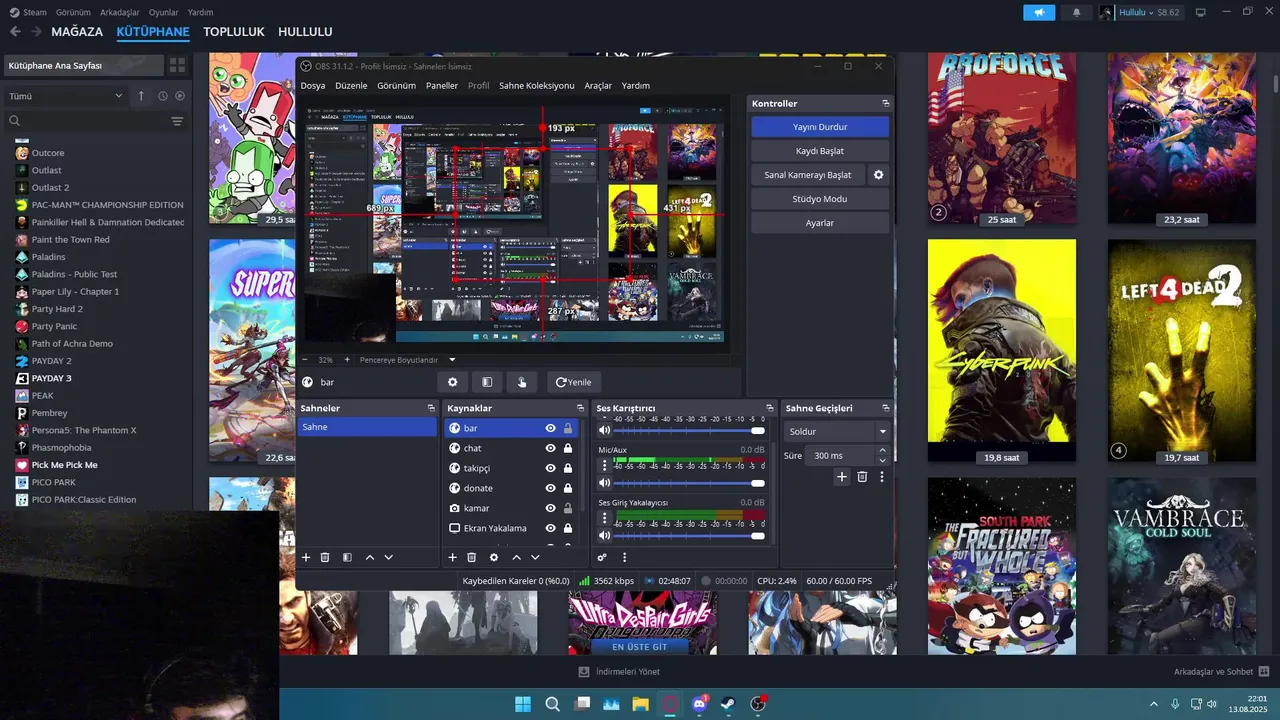The width and height of the screenshot is (1280, 720).
Task: Click Kaydı Başlat button
Action: (x=820, y=151)
